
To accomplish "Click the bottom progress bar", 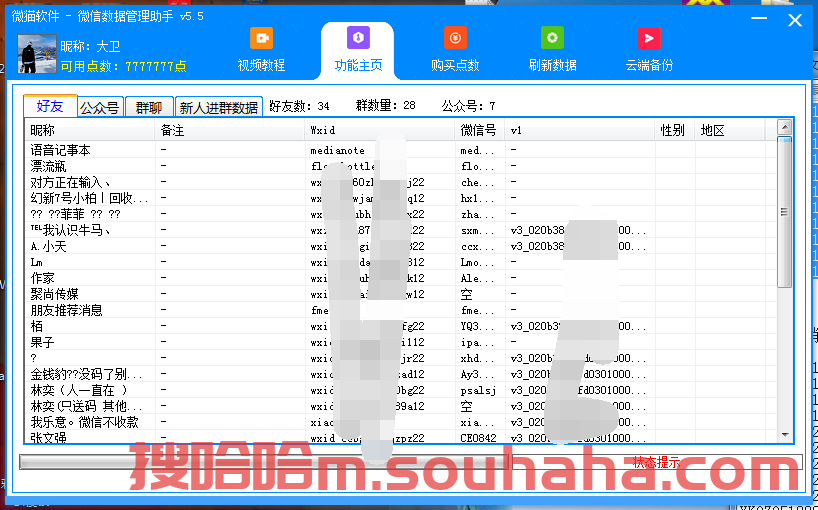I will click(x=264, y=462).
